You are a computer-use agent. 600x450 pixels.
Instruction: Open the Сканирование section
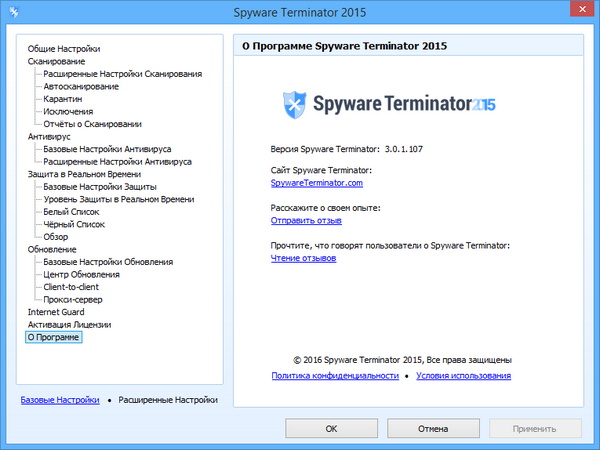tap(56, 61)
